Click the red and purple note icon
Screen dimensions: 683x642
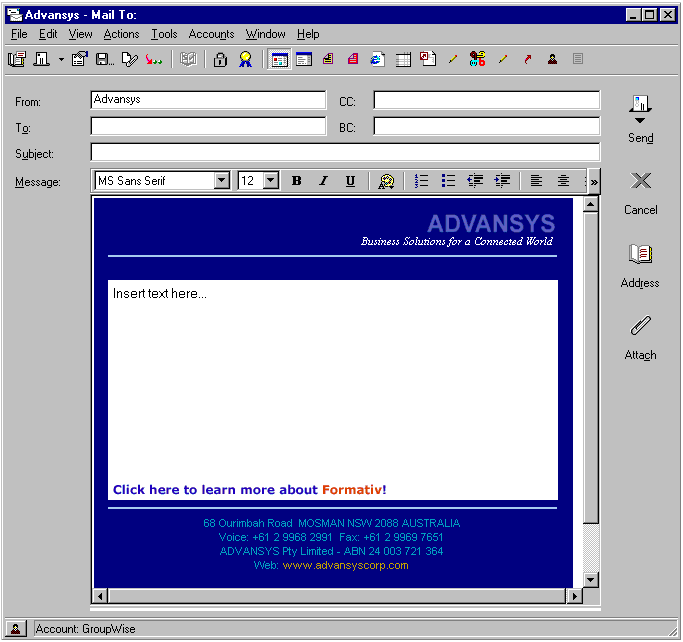click(353, 59)
